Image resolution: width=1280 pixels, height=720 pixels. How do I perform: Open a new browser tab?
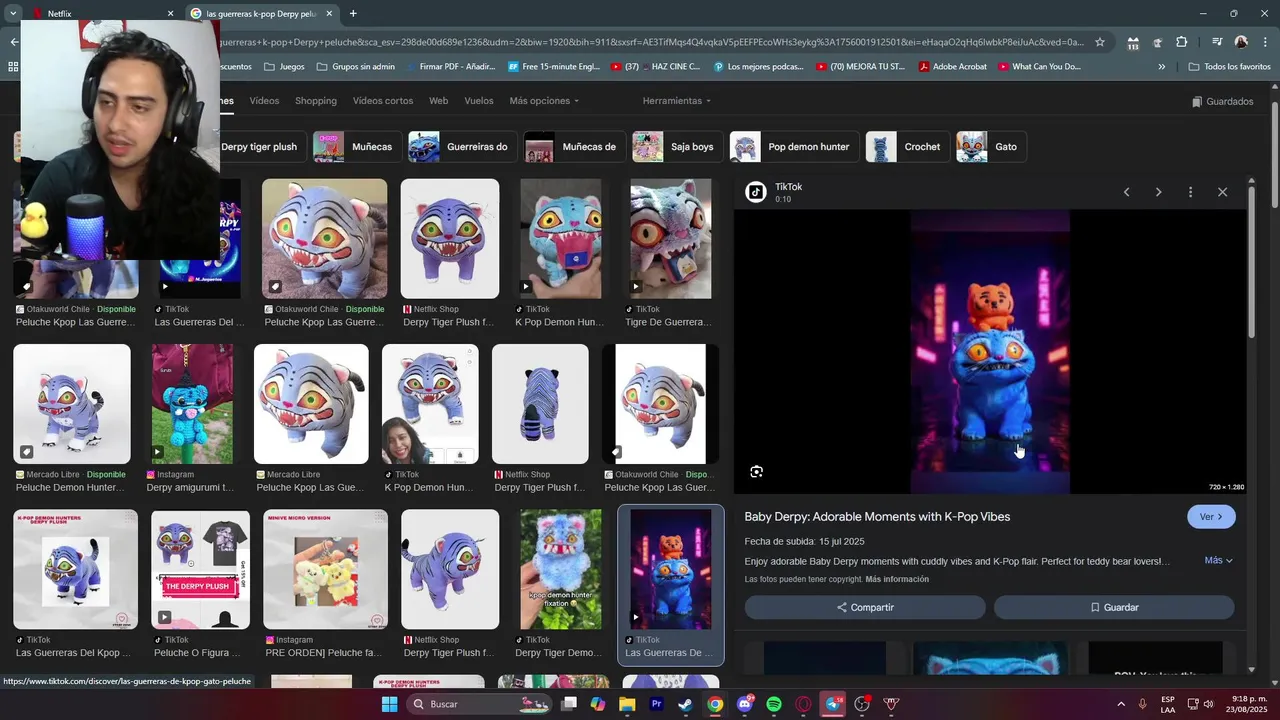click(x=353, y=13)
